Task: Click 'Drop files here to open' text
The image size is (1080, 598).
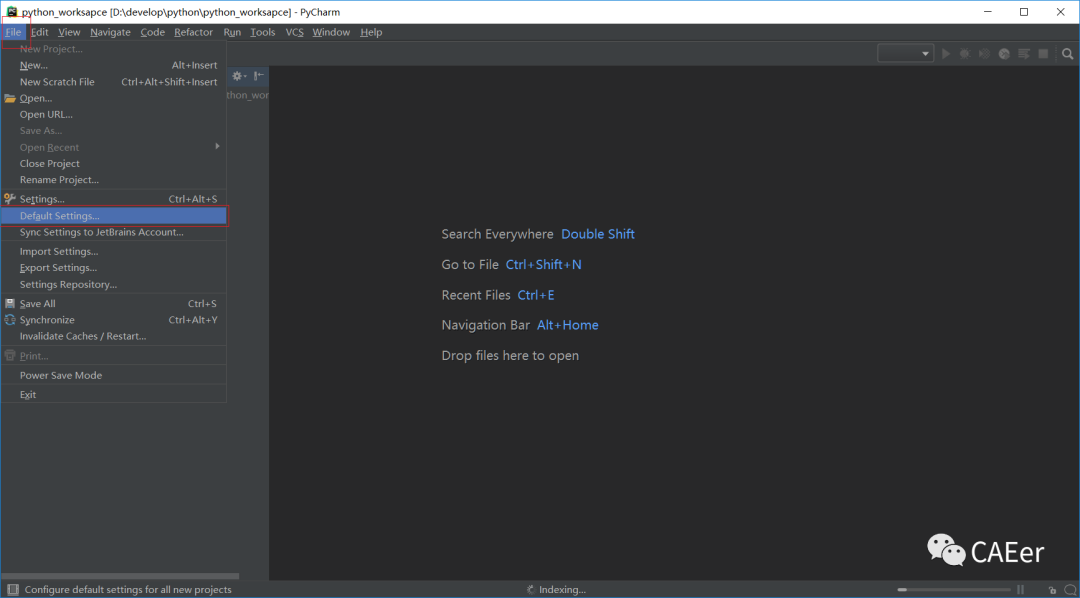Action: tap(510, 355)
